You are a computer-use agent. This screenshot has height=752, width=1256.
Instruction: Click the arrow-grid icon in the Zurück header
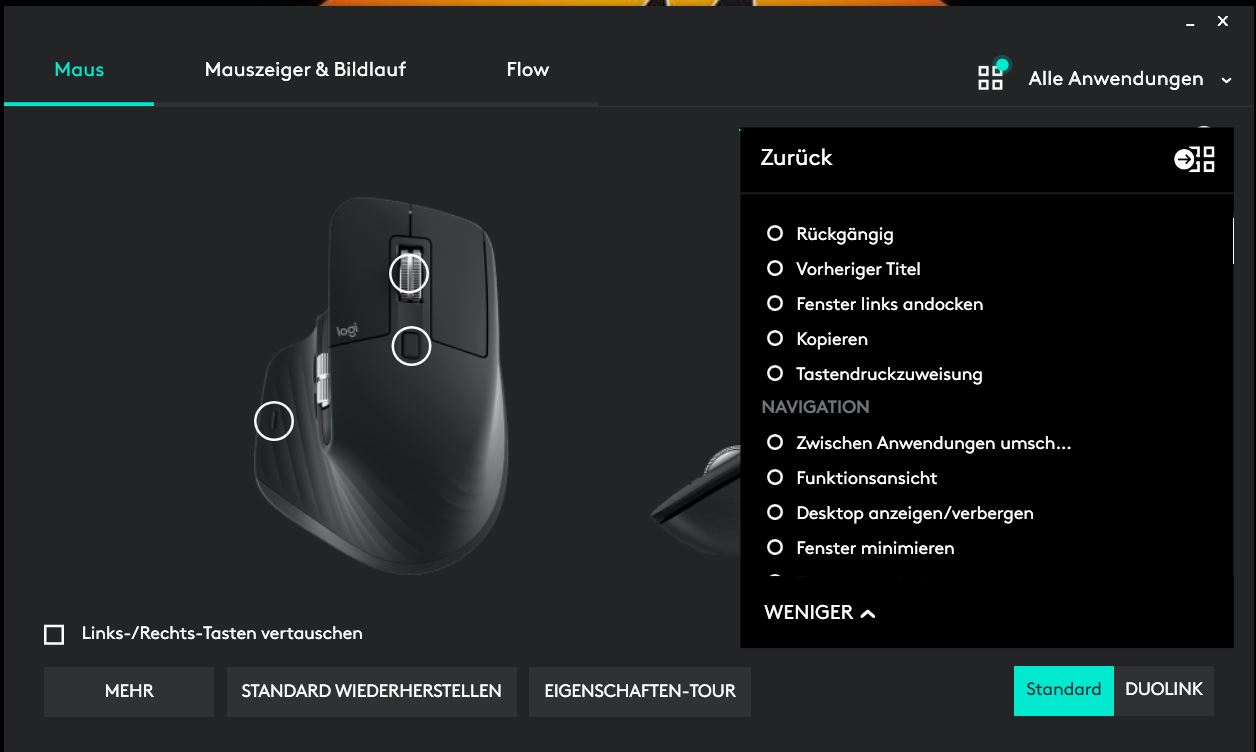click(x=1194, y=158)
